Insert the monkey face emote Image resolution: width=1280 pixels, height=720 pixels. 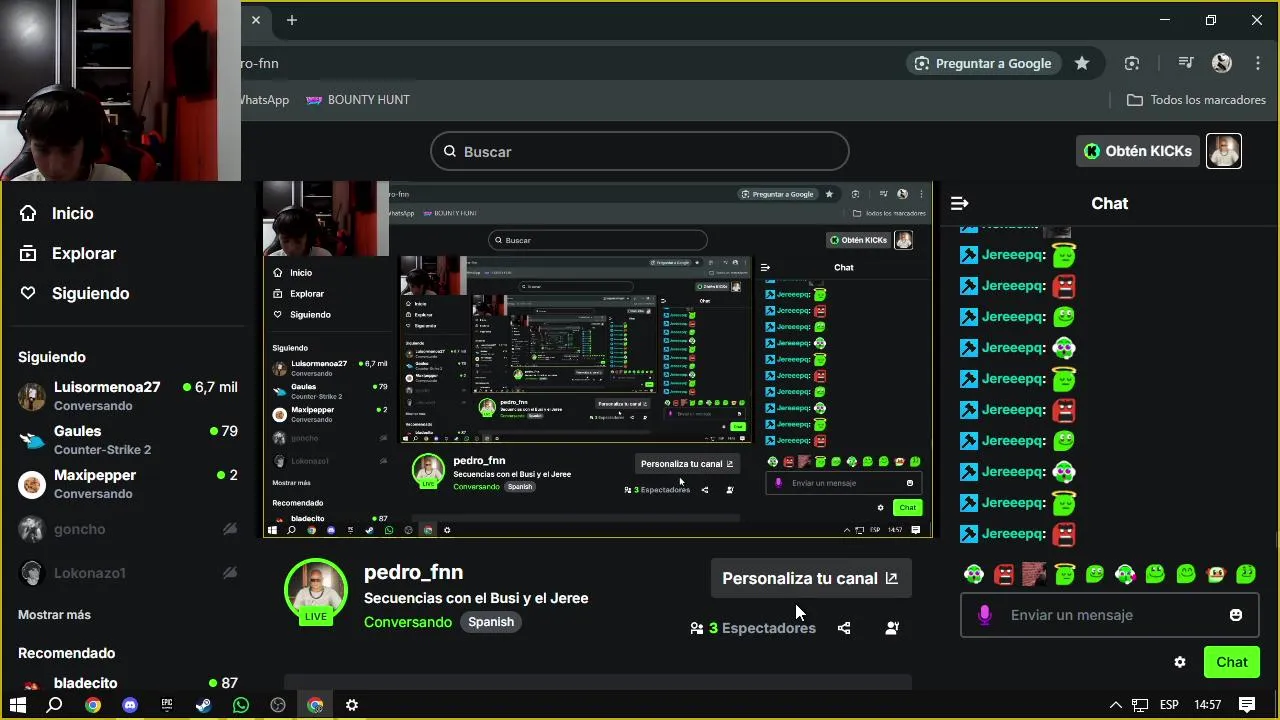click(1216, 574)
